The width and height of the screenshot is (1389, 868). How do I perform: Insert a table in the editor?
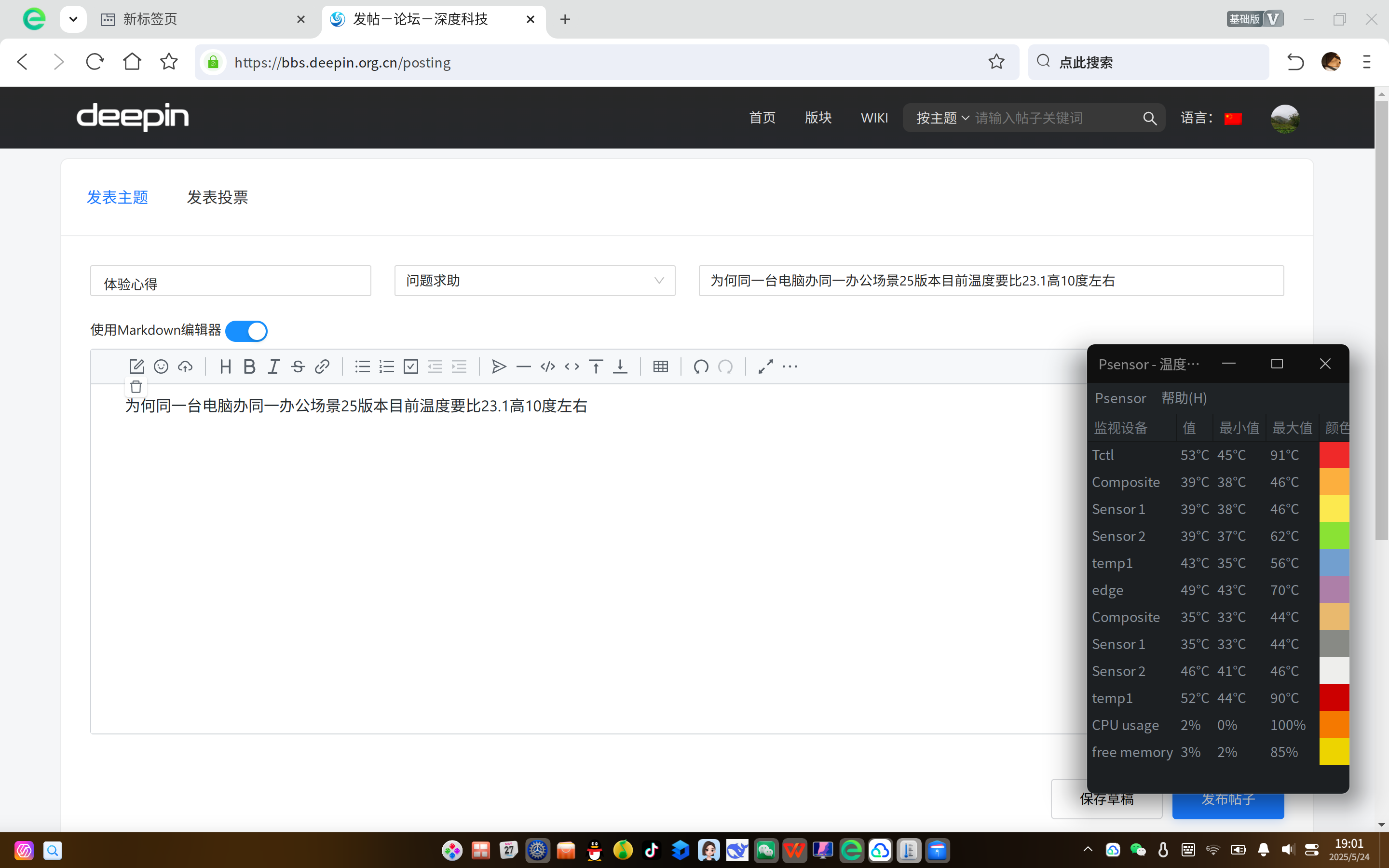coord(661,366)
